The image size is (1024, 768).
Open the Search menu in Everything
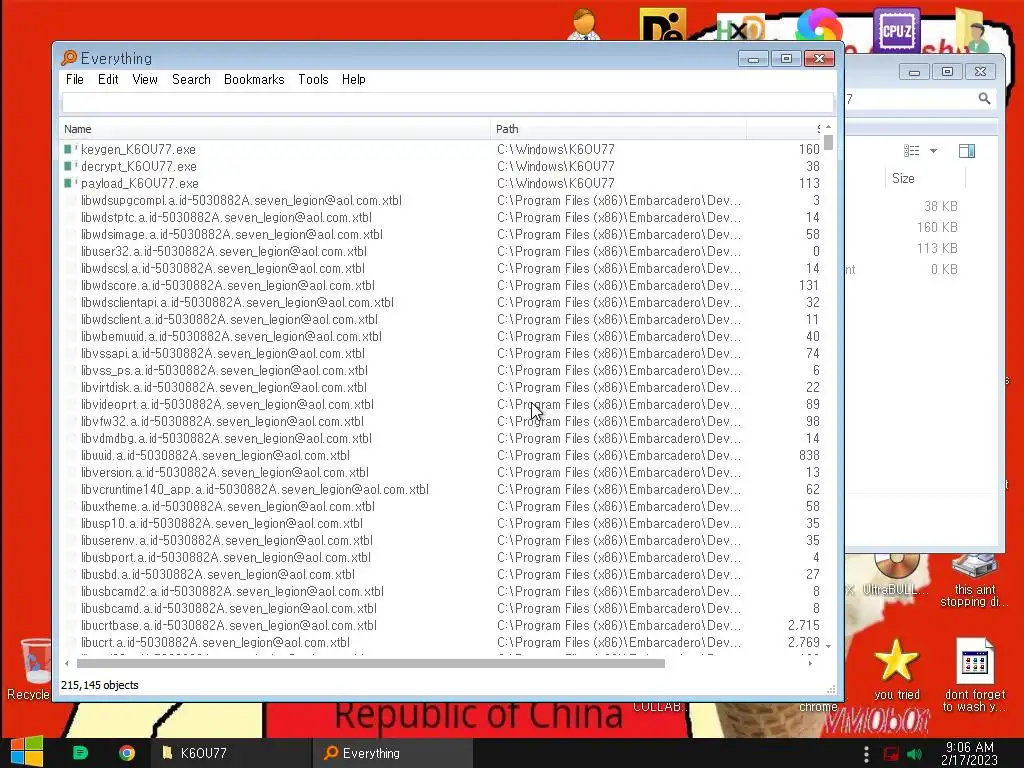point(191,80)
